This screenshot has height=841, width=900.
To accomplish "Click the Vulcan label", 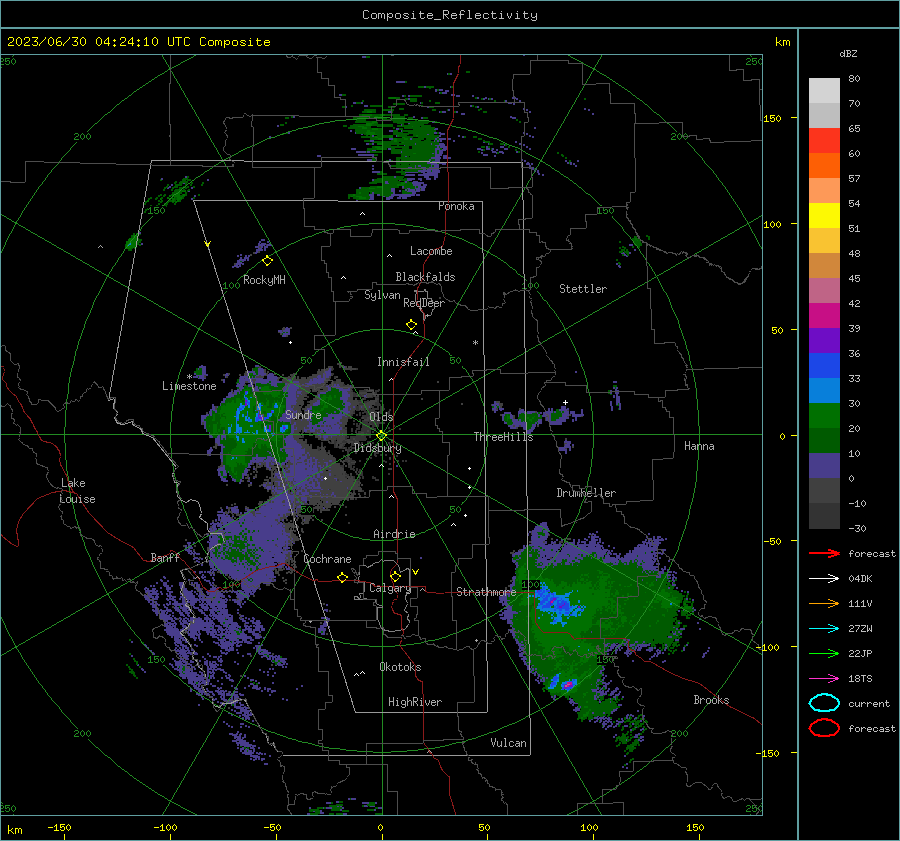I will click(x=508, y=743).
